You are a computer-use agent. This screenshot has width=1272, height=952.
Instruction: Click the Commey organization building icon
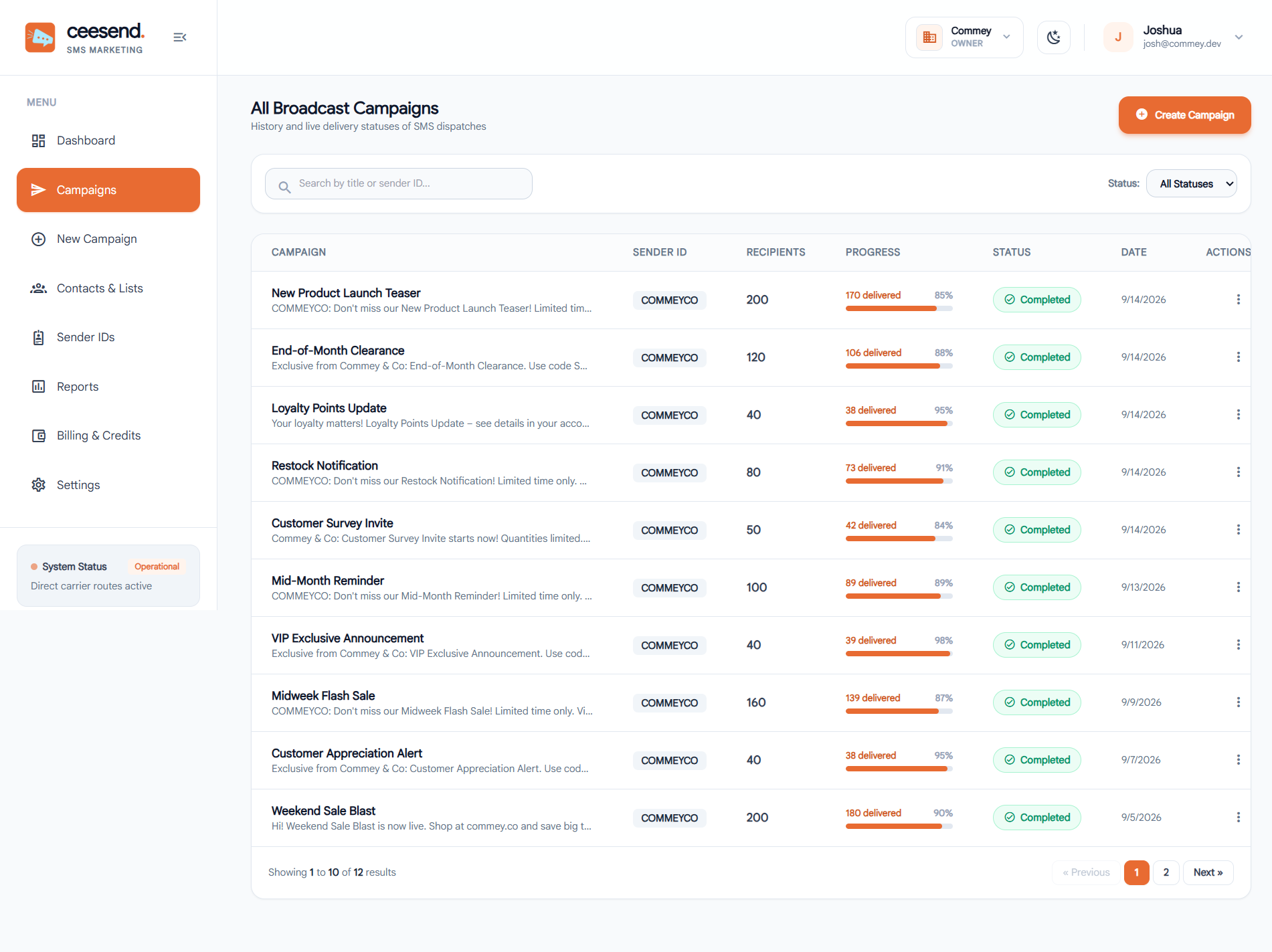click(929, 37)
